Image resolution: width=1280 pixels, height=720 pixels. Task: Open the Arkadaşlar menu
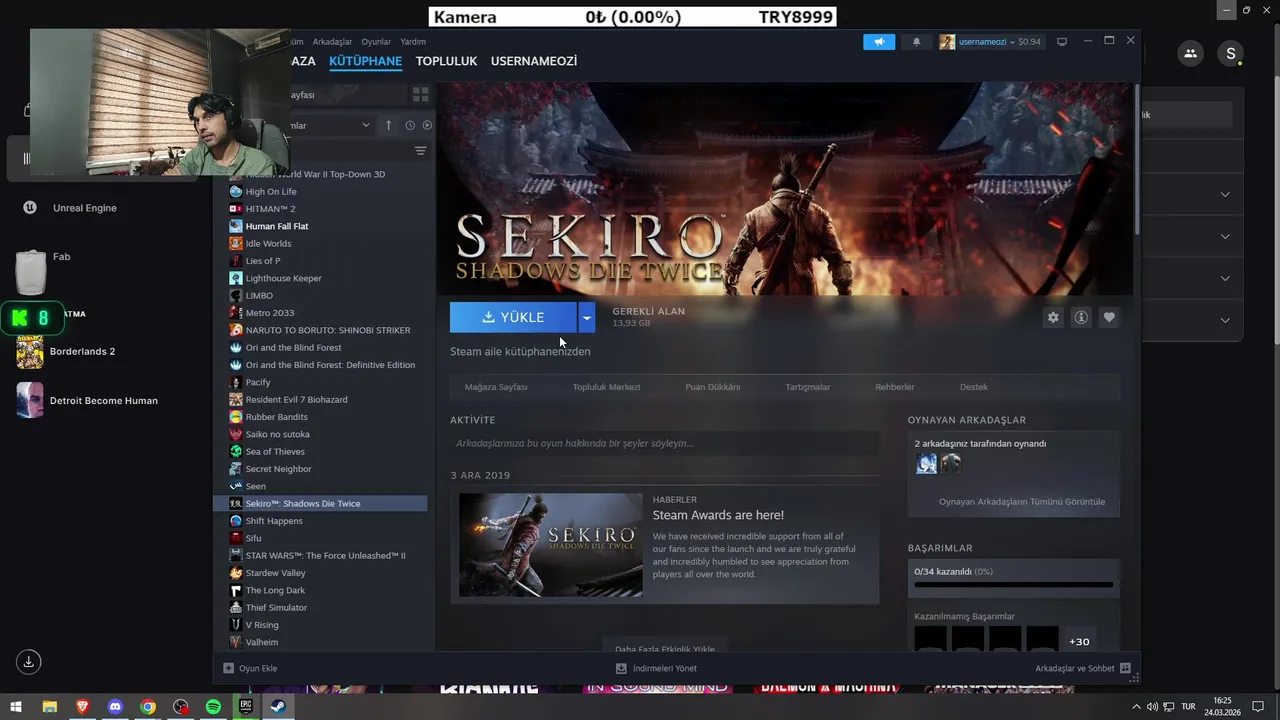332,42
